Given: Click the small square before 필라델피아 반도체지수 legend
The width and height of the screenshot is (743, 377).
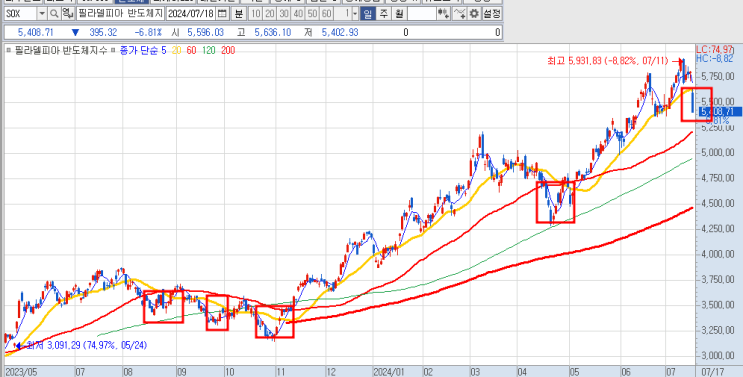Looking at the screenshot, I should click(x=8, y=50).
